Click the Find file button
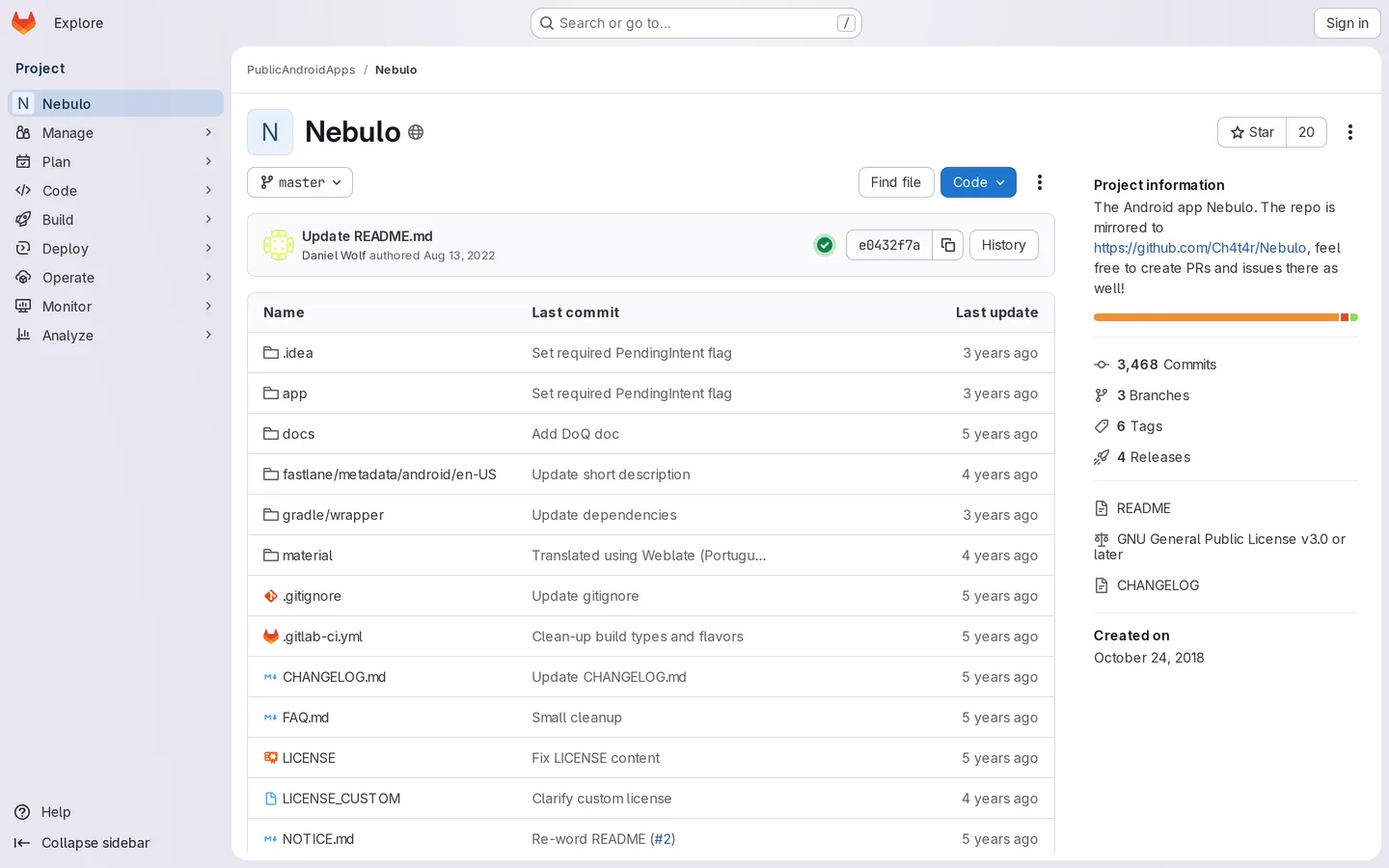The height and width of the screenshot is (868, 1389). click(895, 182)
